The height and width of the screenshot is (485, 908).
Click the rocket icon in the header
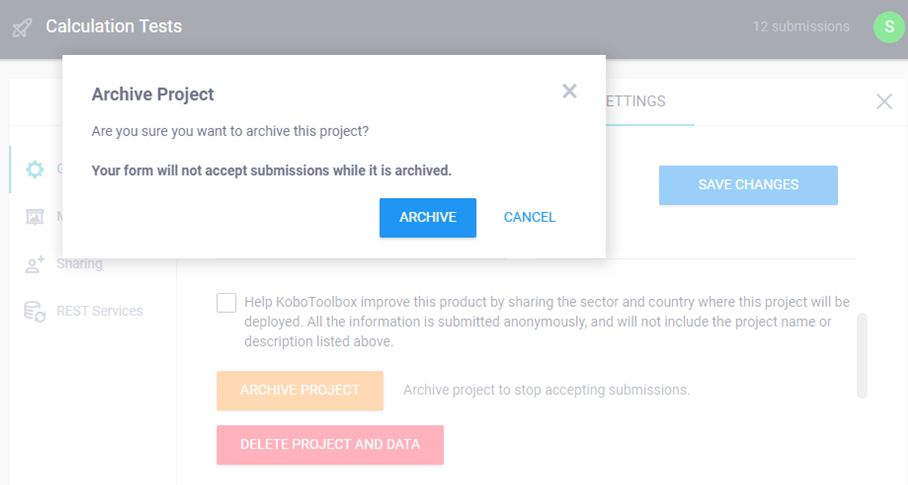[x=22, y=27]
